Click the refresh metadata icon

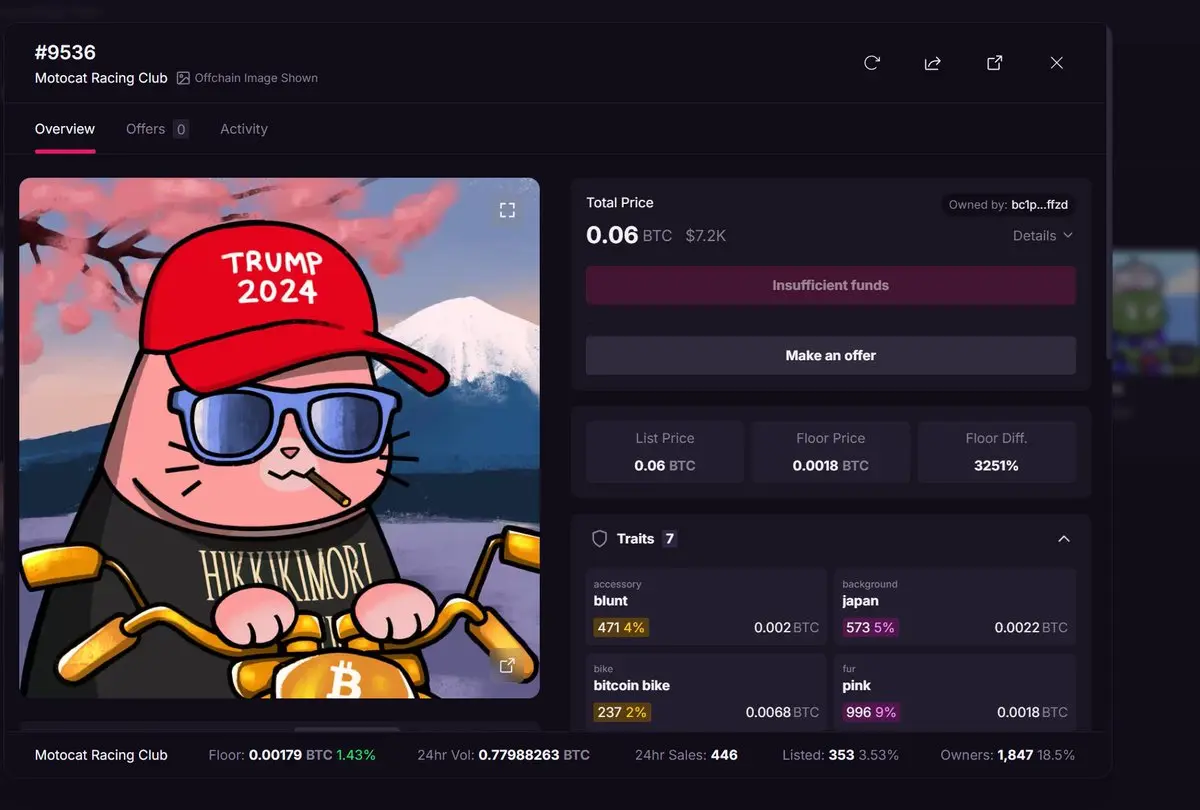click(x=872, y=63)
